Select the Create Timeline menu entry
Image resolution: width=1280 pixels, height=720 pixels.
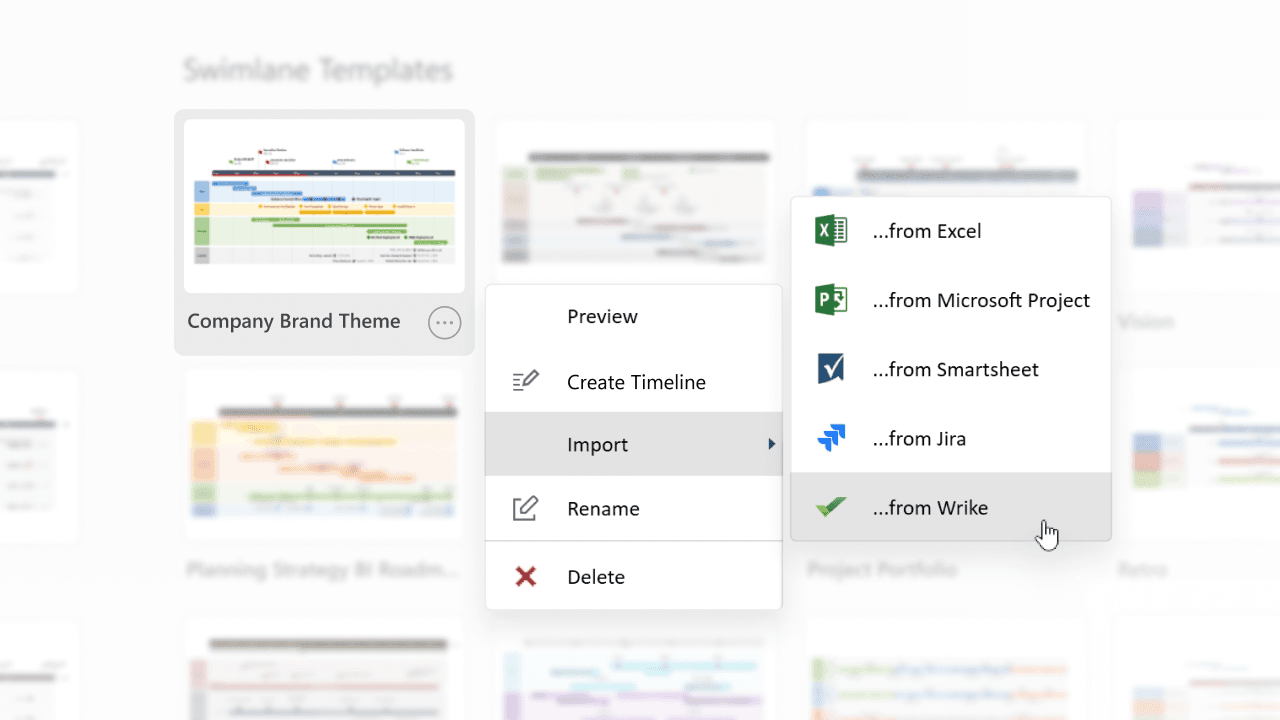click(633, 381)
